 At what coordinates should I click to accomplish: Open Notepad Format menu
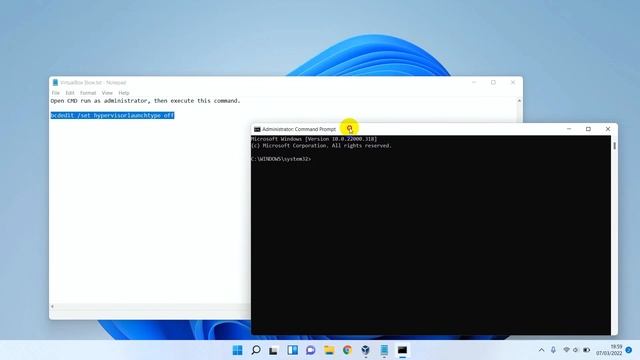(x=88, y=93)
